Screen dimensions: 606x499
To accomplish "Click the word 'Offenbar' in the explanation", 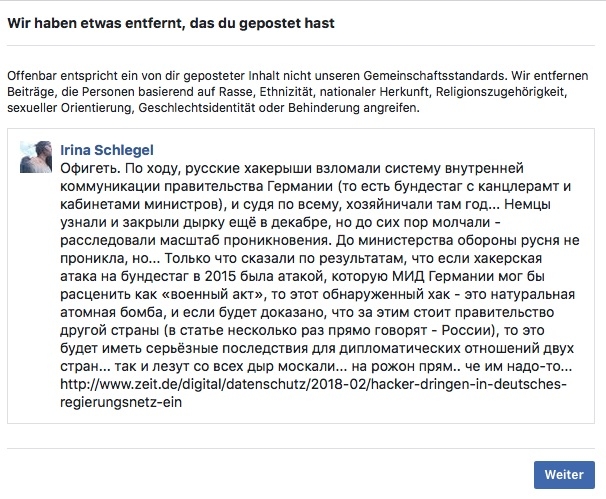I will 31,76.
